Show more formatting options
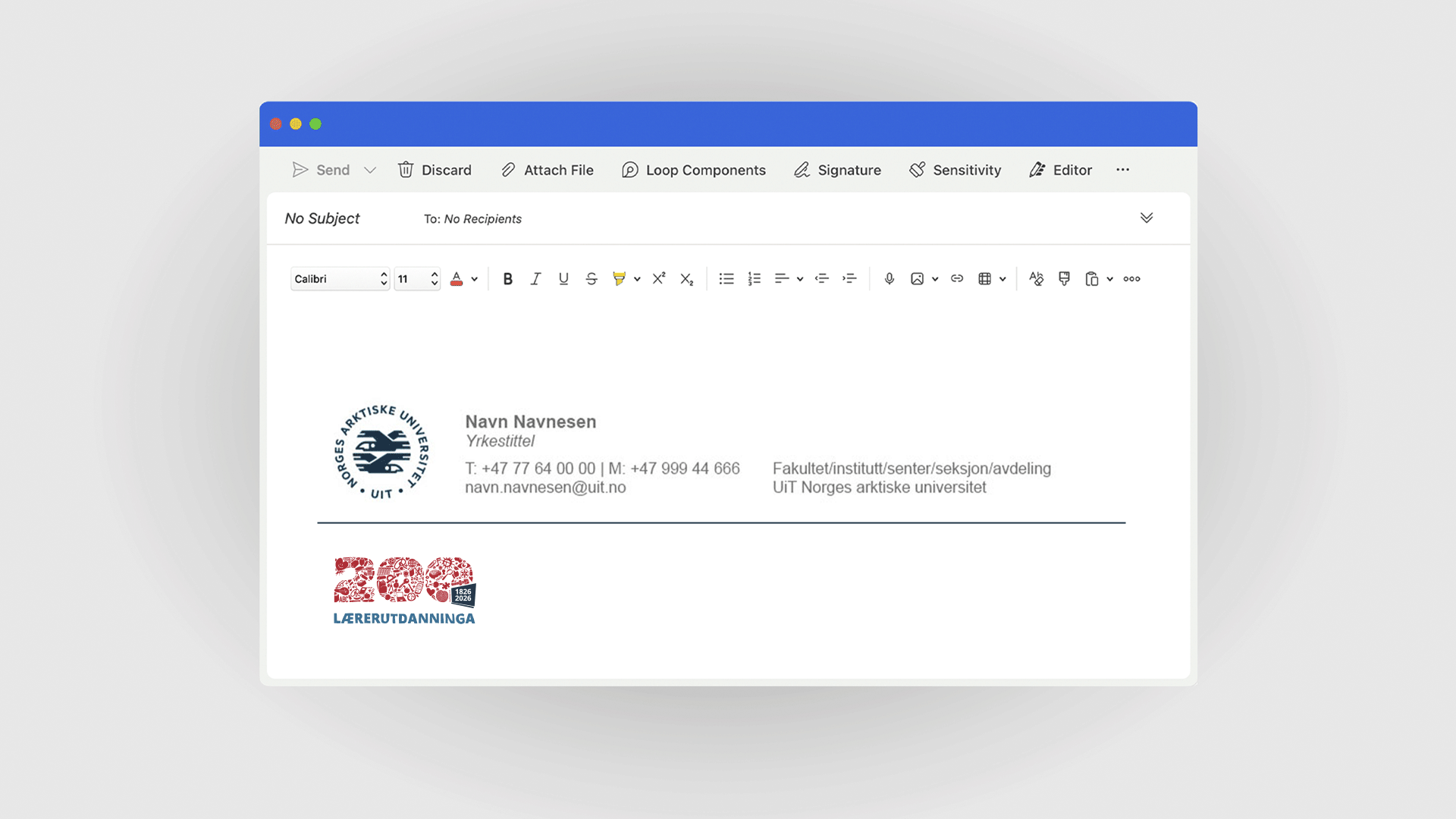This screenshot has width=1456, height=819. pyautogui.click(x=1132, y=279)
